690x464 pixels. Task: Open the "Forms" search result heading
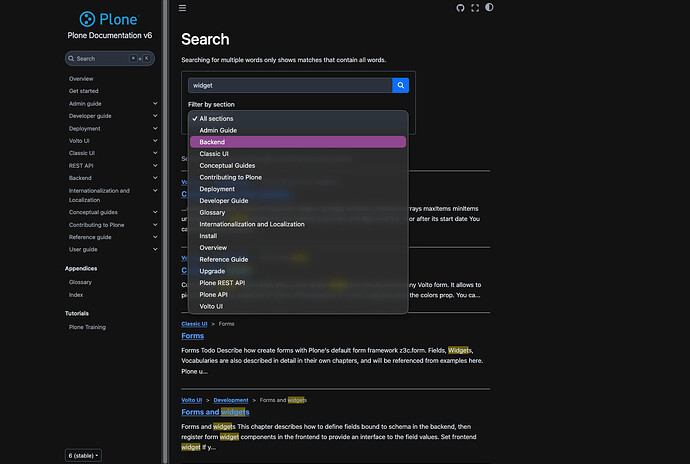tap(192, 336)
